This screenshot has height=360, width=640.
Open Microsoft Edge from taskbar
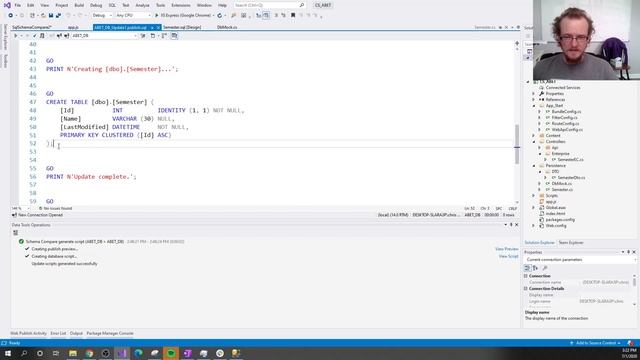[138, 353]
